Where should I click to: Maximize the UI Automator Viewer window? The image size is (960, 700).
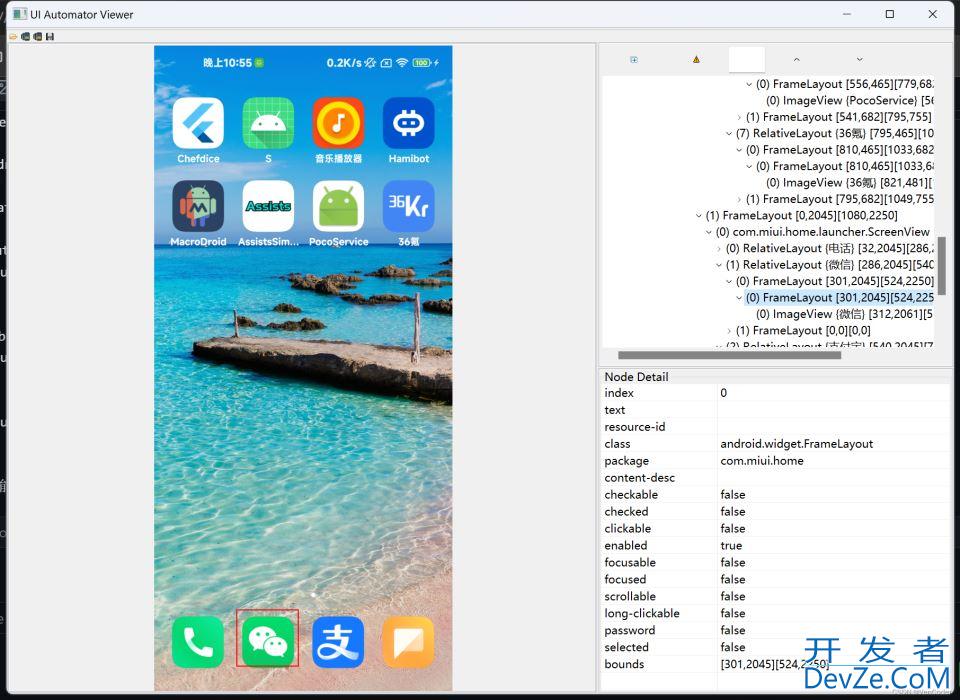[890, 14]
